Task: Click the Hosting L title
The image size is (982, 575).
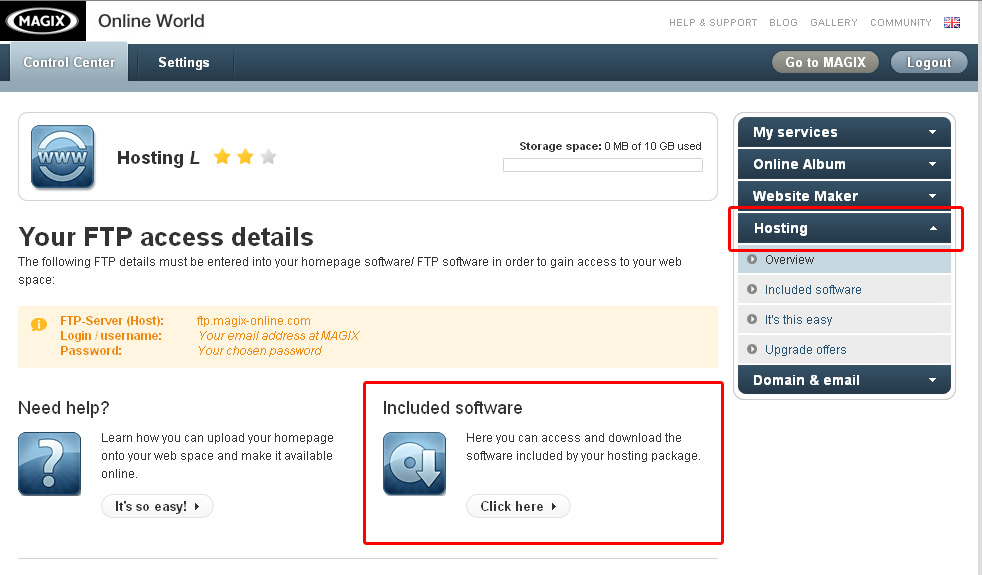Action: coord(158,157)
